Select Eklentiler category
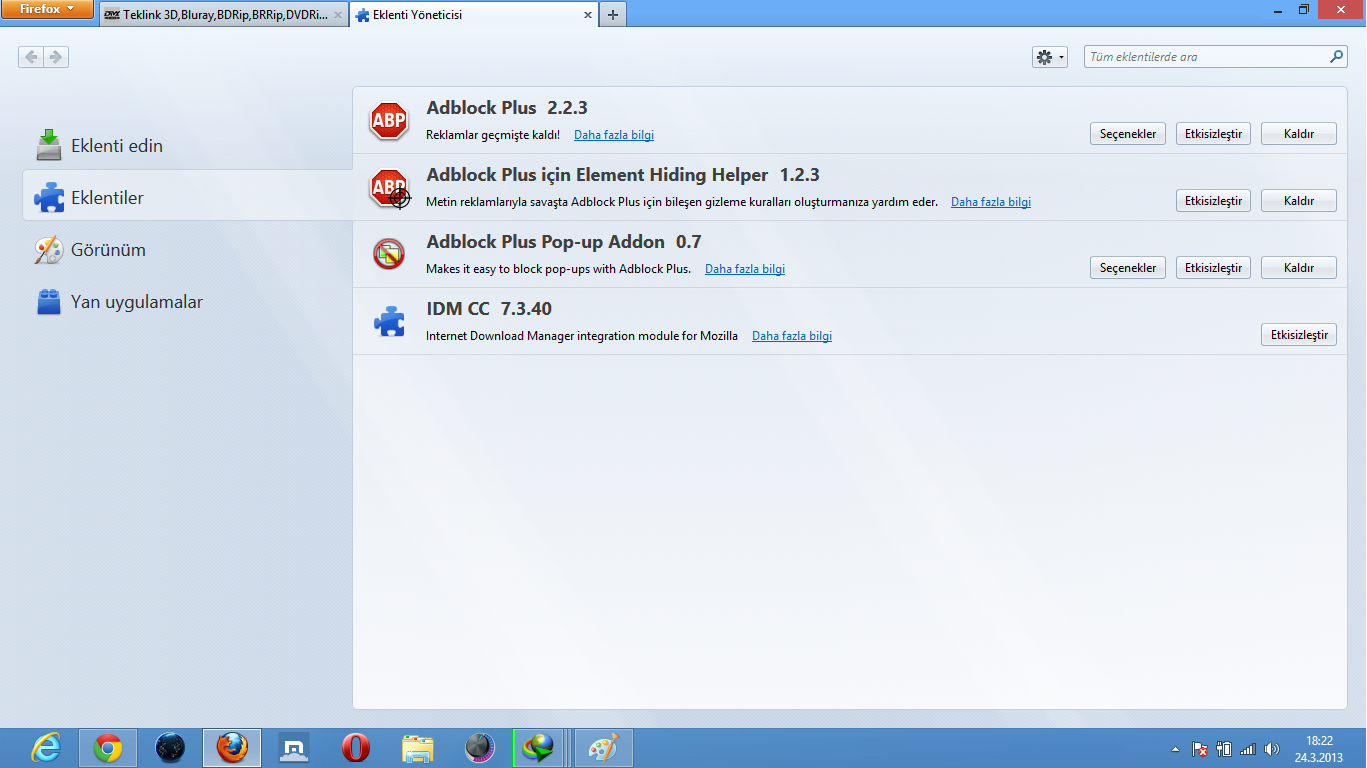This screenshot has height=768, width=1367. coord(188,198)
